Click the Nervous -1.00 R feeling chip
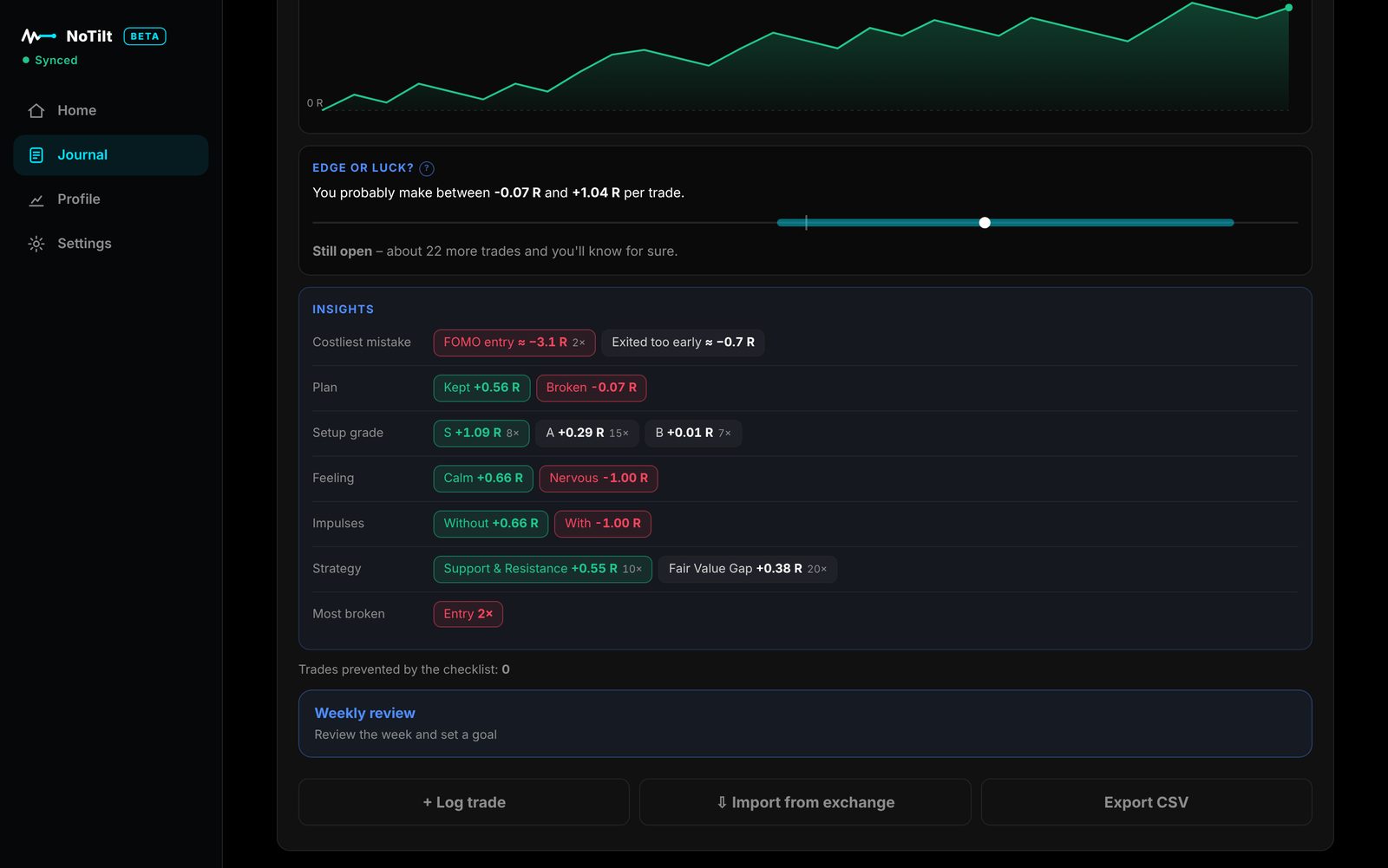Image resolution: width=1388 pixels, height=868 pixels. coord(599,478)
